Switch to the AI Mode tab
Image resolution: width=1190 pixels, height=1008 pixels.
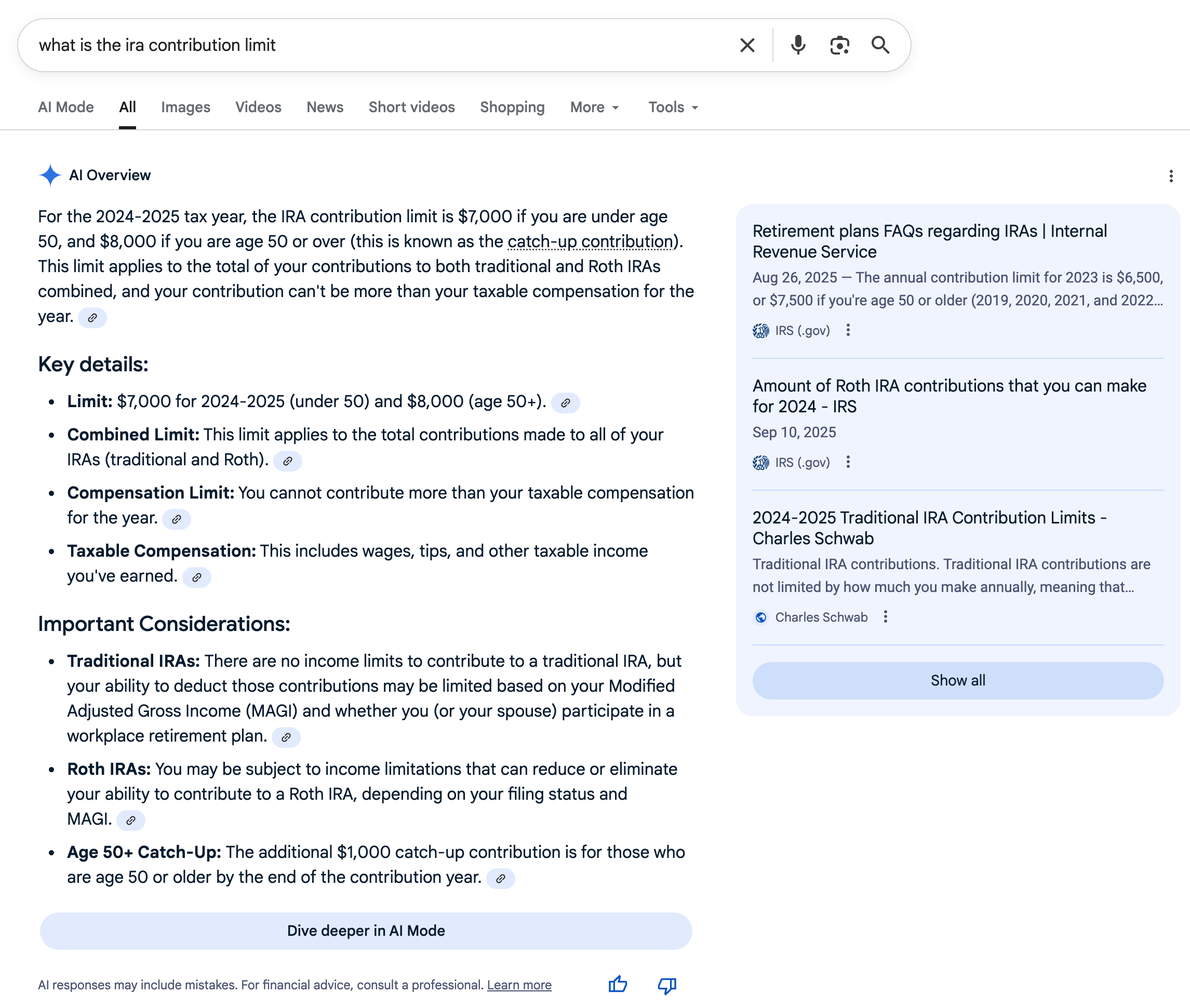[x=66, y=107]
